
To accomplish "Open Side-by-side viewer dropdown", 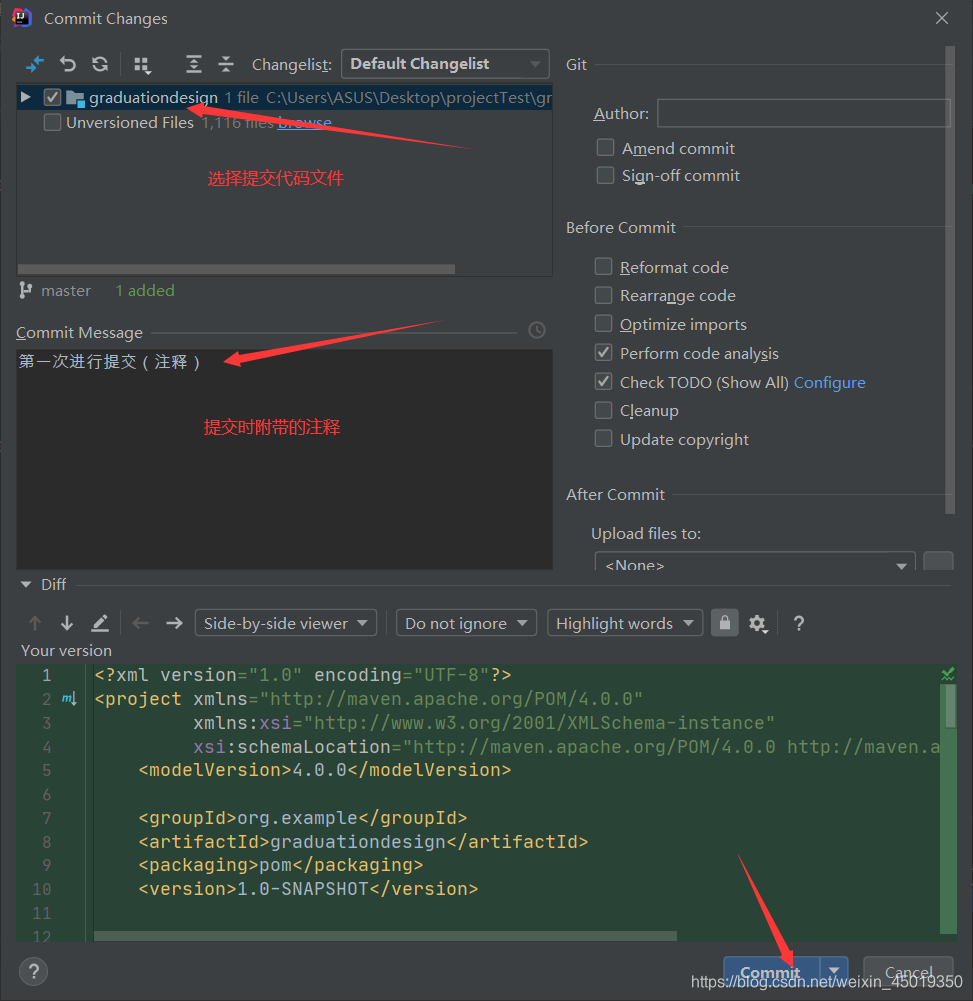I will click(285, 623).
